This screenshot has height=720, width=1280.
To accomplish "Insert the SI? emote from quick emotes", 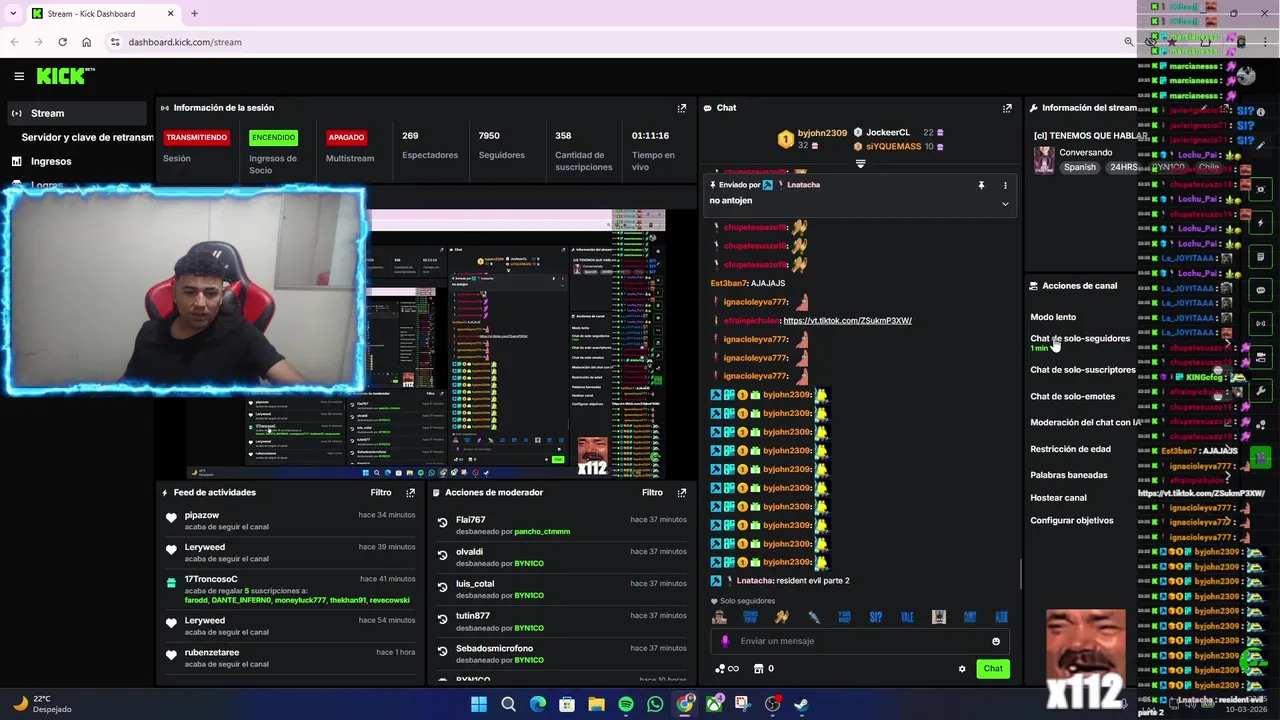I will tap(876, 617).
